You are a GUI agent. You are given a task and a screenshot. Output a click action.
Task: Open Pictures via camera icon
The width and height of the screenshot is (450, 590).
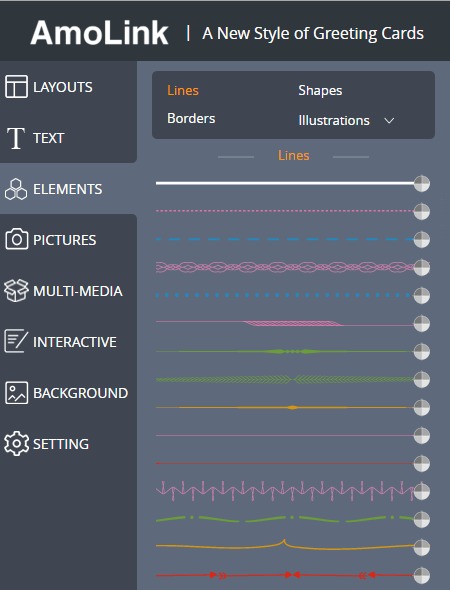coord(16,239)
